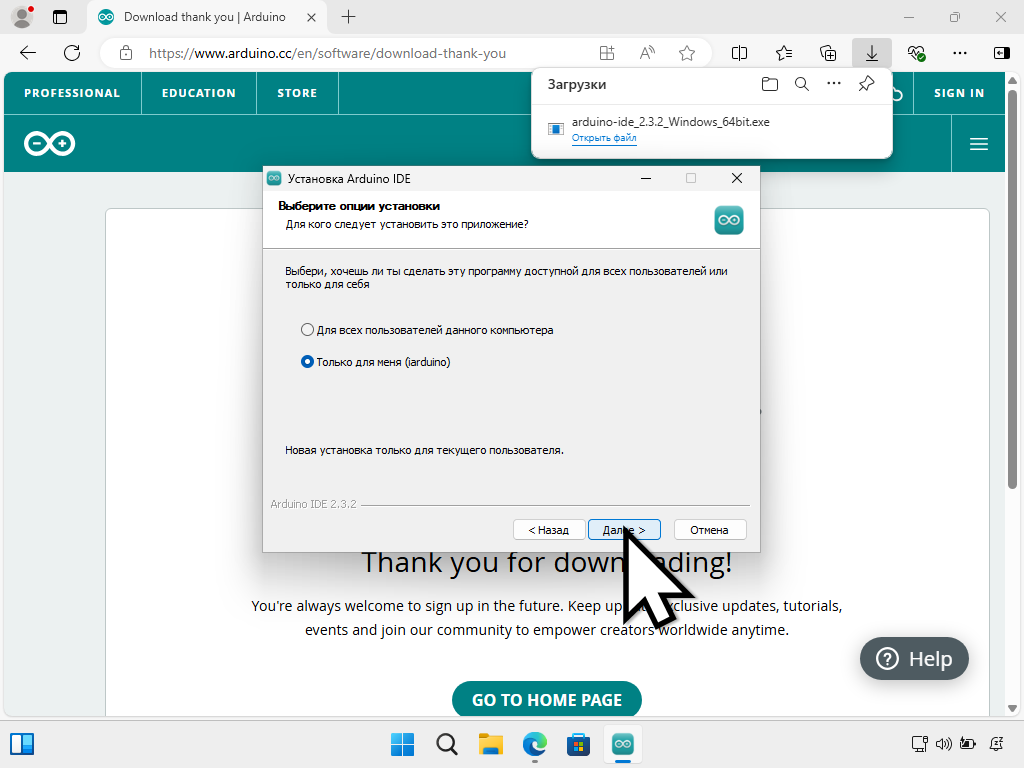The width and height of the screenshot is (1024, 768).
Task: Open Collections panel
Action: (x=827, y=54)
